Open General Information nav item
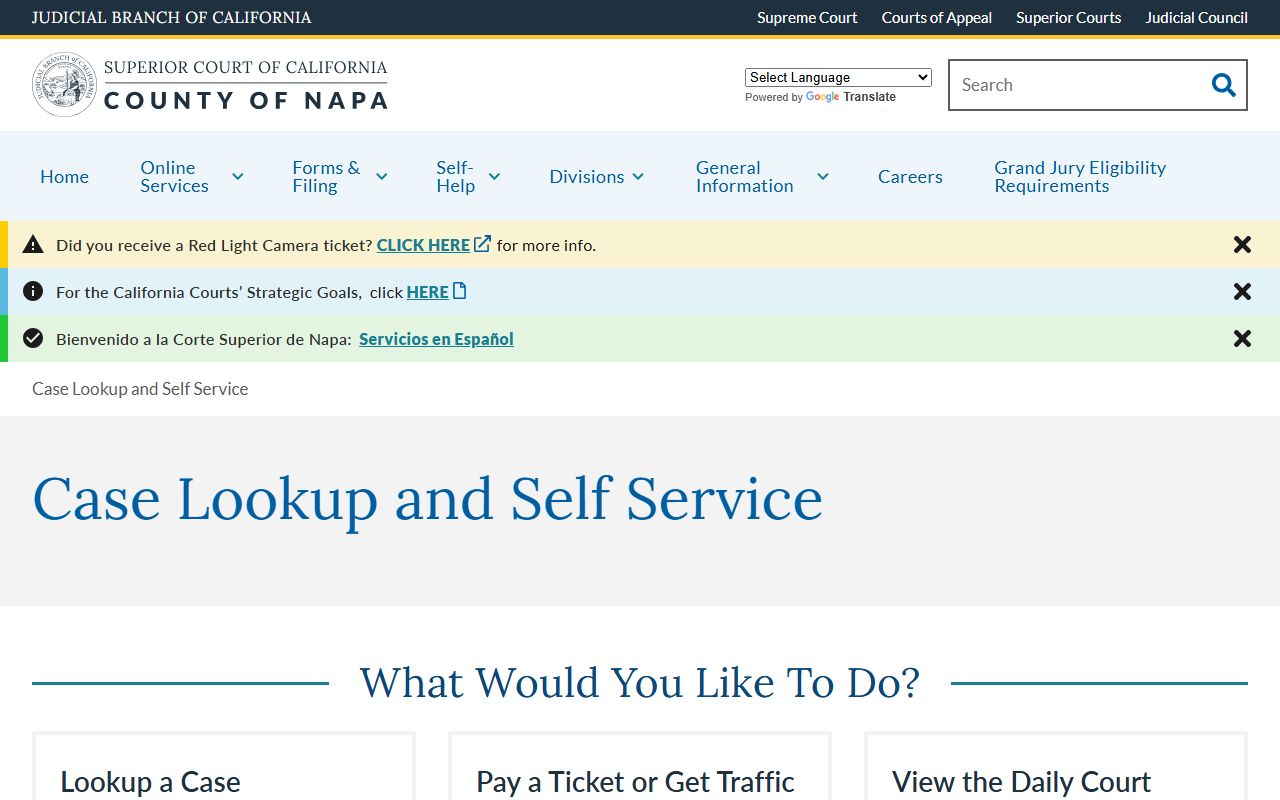Image resolution: width=1280 pixels, height=800 pixels. (x=745, y=177)
